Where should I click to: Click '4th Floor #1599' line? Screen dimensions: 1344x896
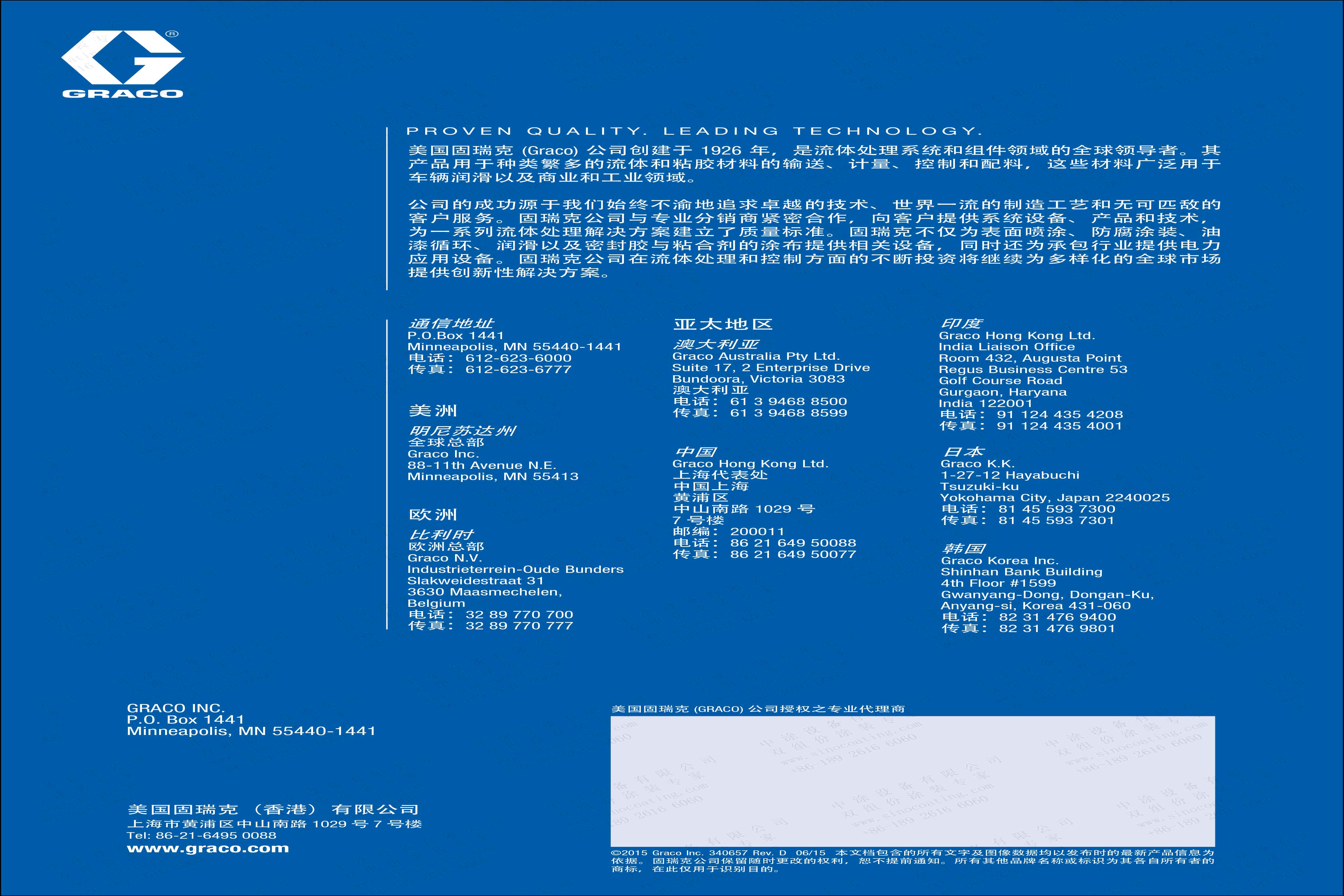(999, 583)
